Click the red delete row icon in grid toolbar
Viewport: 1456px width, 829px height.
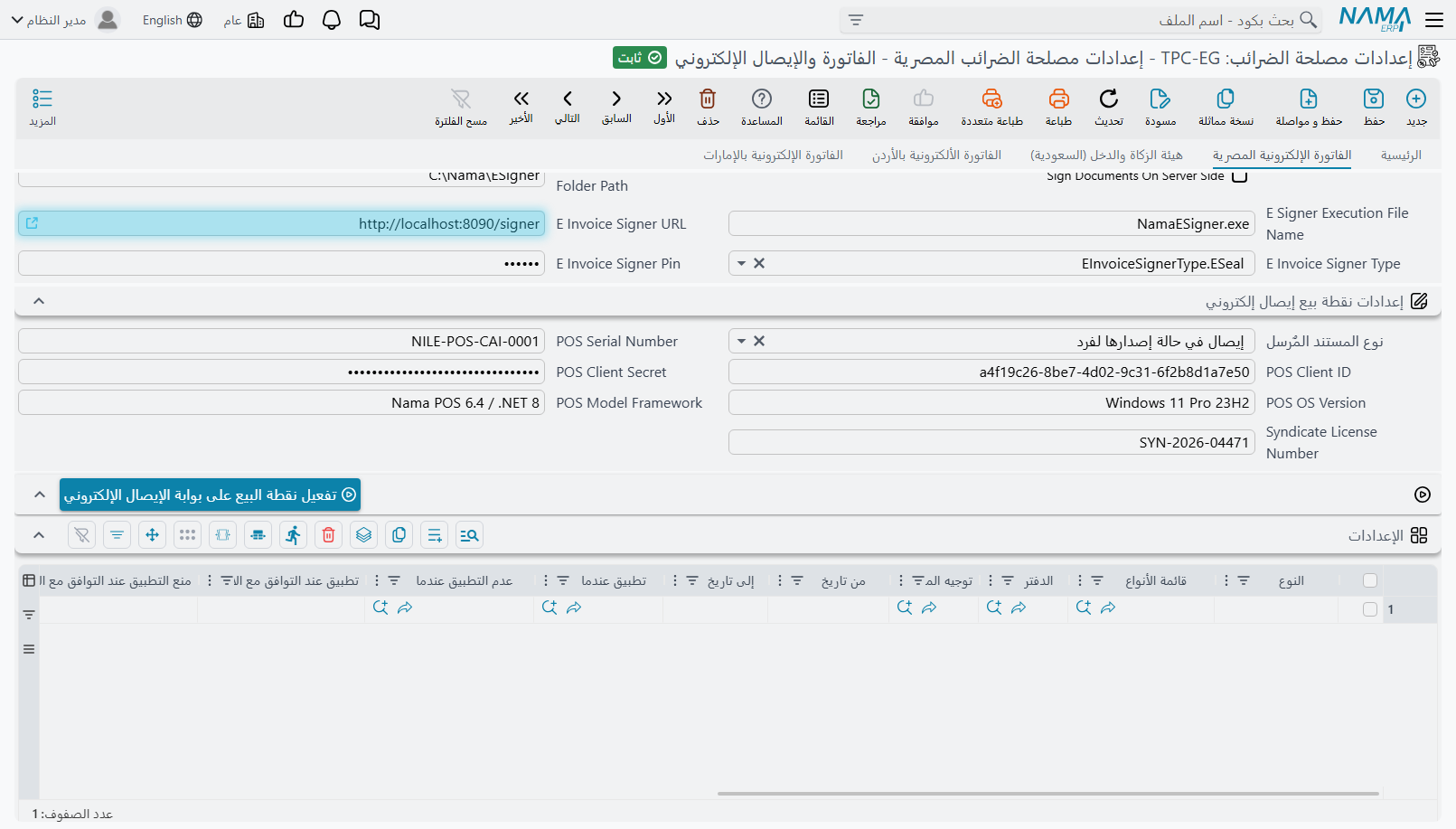[329, 535]
